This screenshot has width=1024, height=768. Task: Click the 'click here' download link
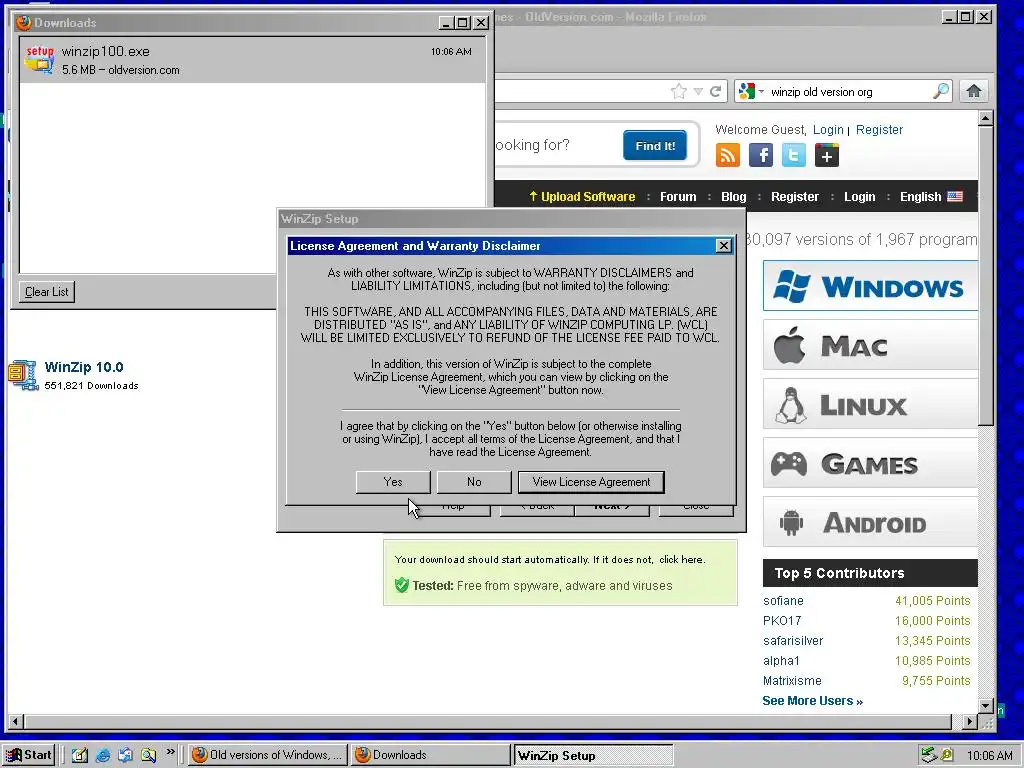pyautogui.click(x=680, y=560)
